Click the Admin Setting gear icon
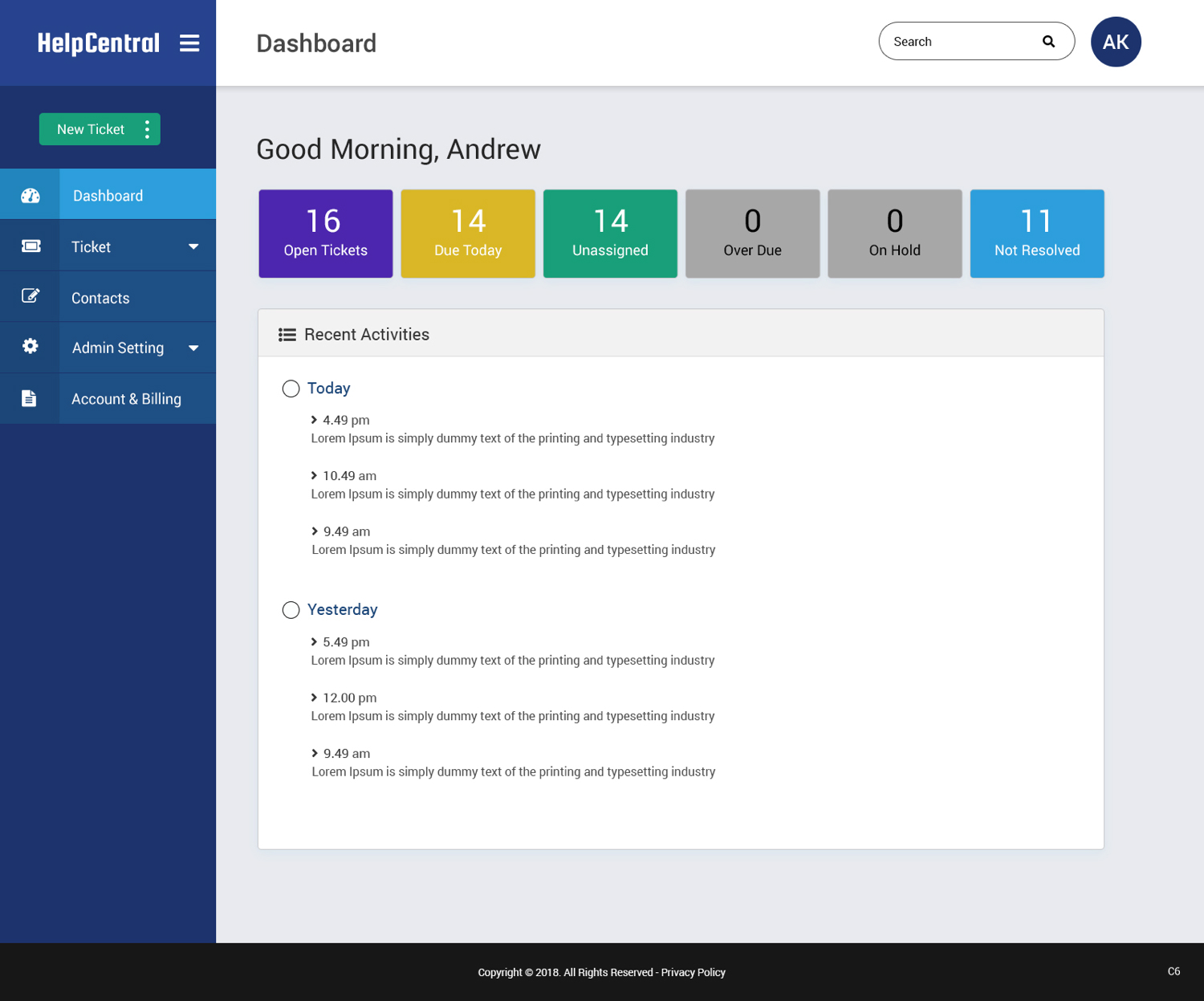 31,347
